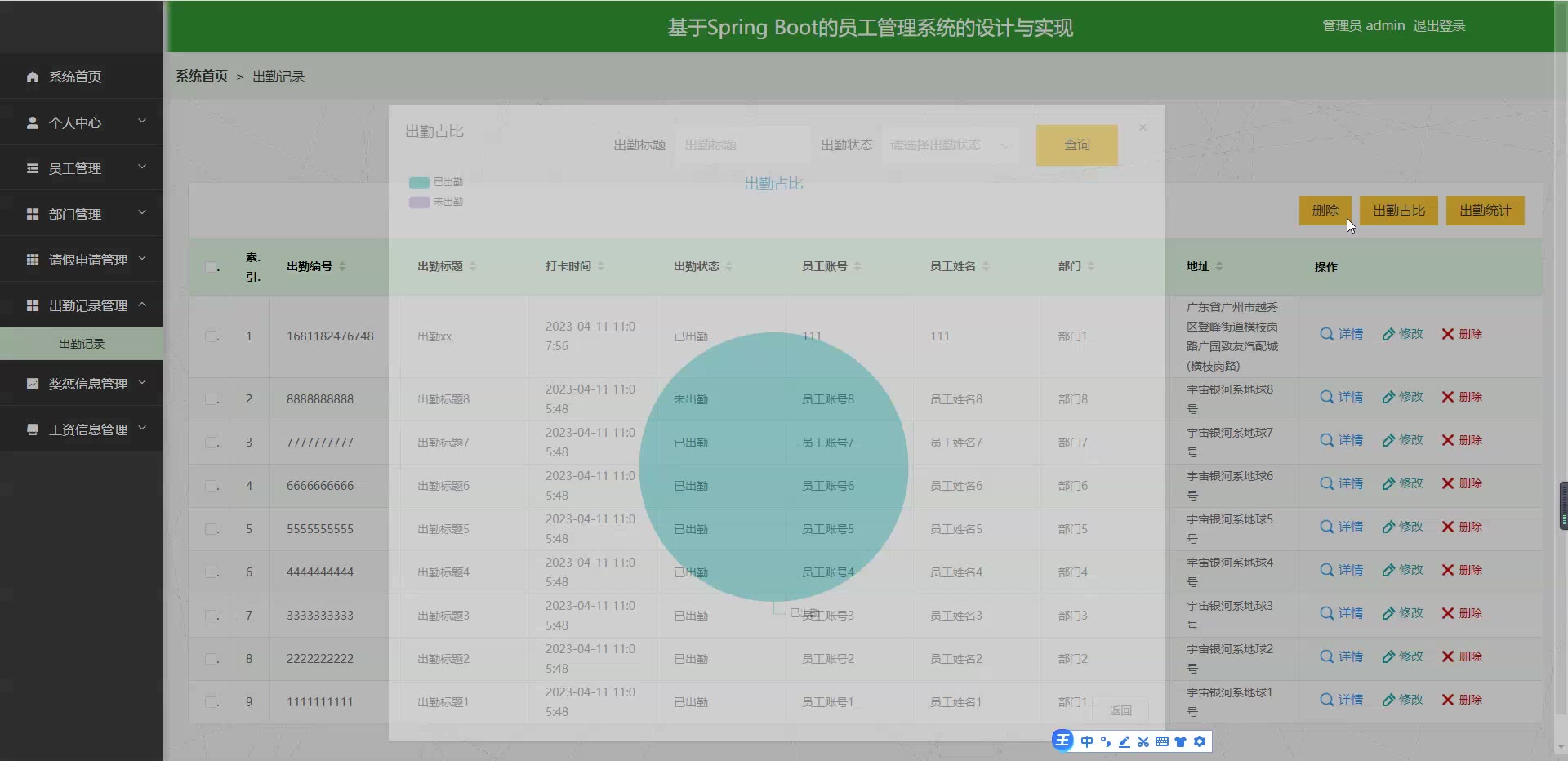Viewport: 1568px width, 761px height.
Task: Click the chart icon for 奖惩信息管理
Action: point(33,384)
